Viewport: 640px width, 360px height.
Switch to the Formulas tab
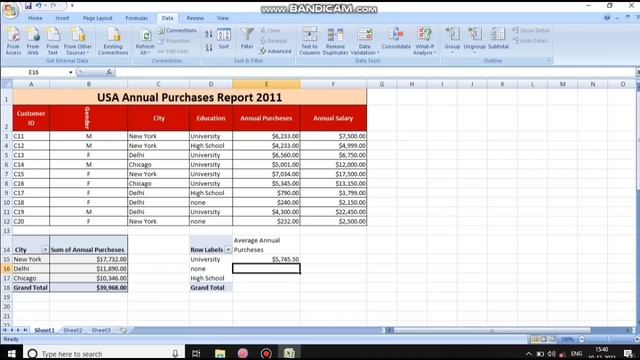[136, 18]
